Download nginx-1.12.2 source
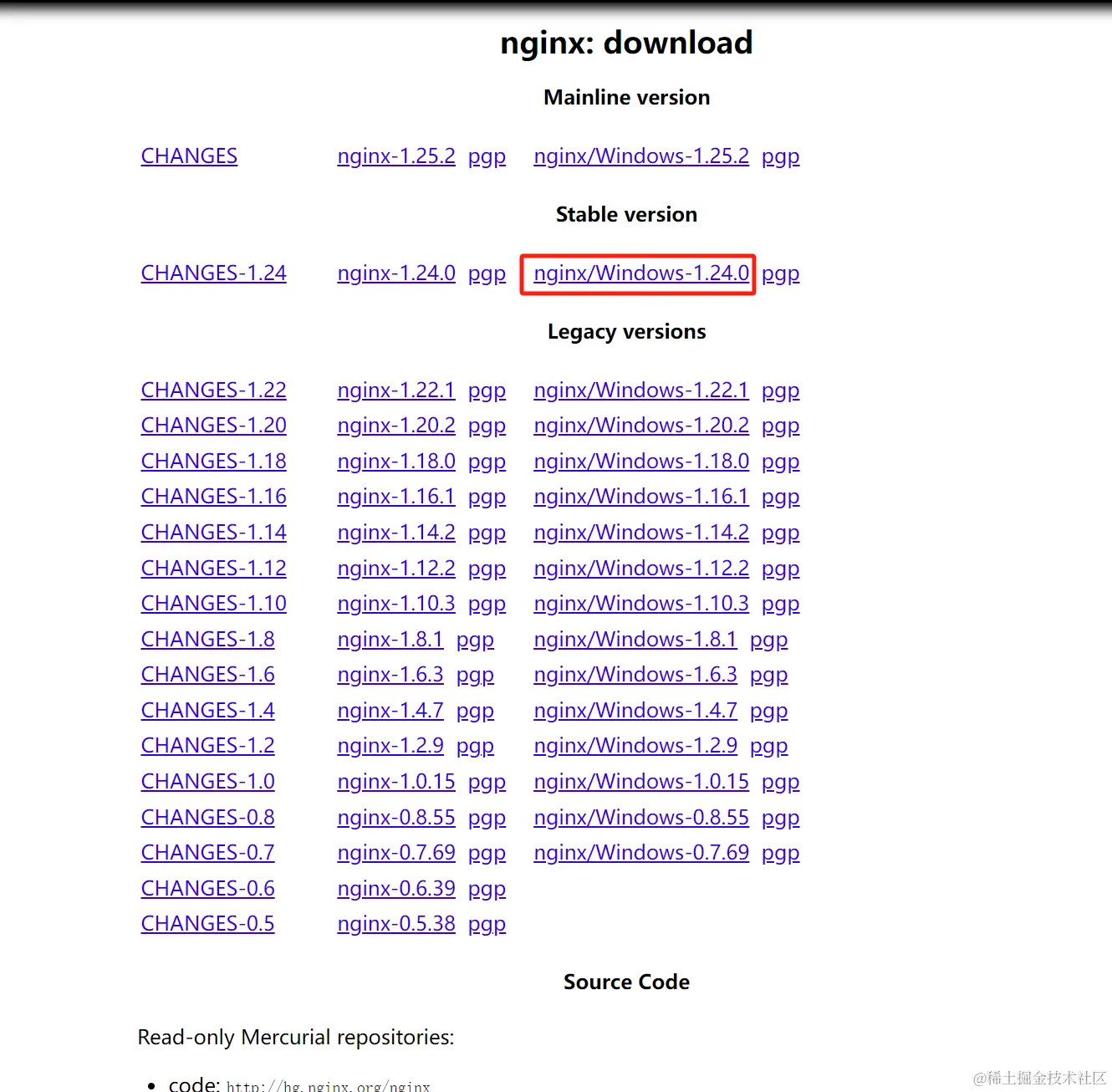Image resolution: width=1112 pixels, height=1092 pixels. 396,569
